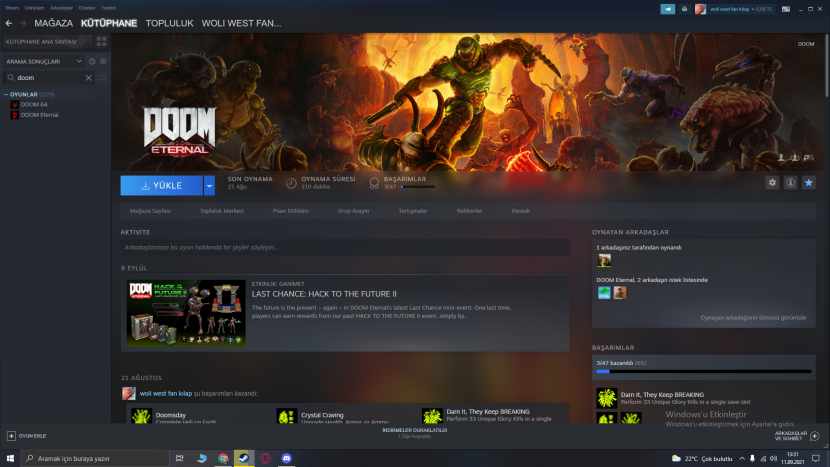
Task: Go back with the left arrow
Action: point(9,23)
